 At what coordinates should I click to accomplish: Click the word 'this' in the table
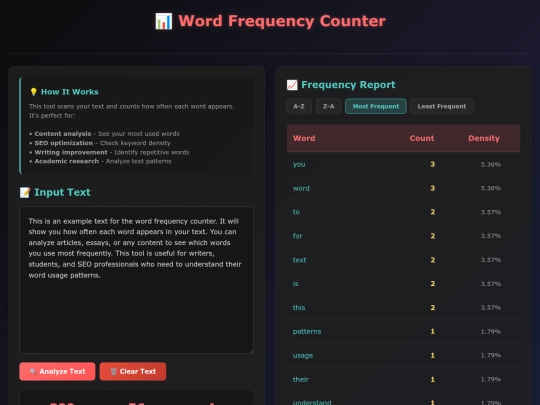299,308
